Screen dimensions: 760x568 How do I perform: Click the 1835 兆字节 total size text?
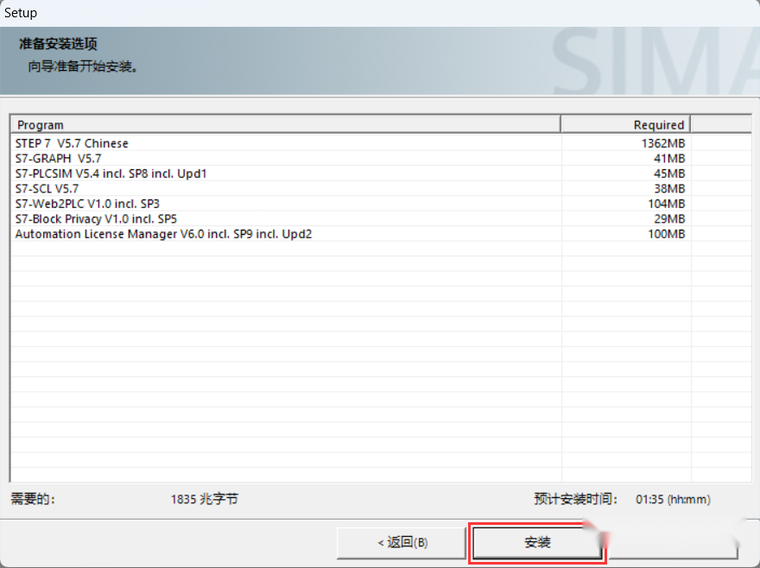point(204,499)
